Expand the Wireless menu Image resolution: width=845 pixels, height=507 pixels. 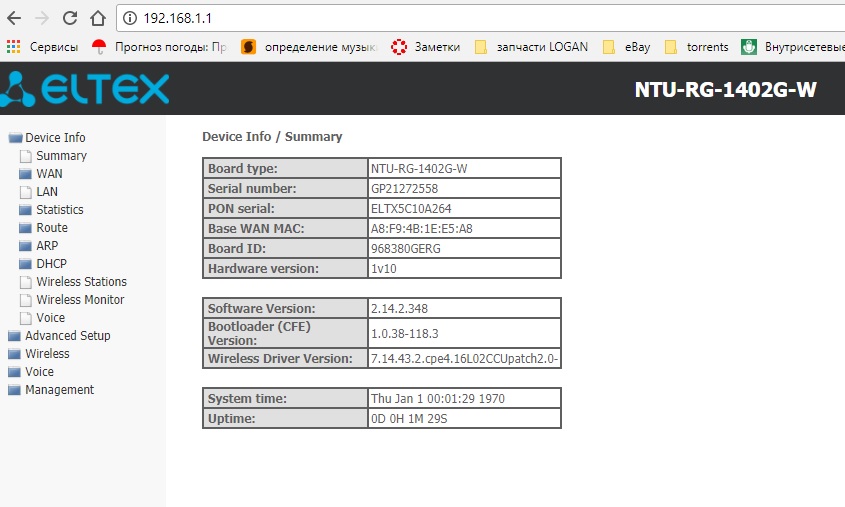(47, 353)
